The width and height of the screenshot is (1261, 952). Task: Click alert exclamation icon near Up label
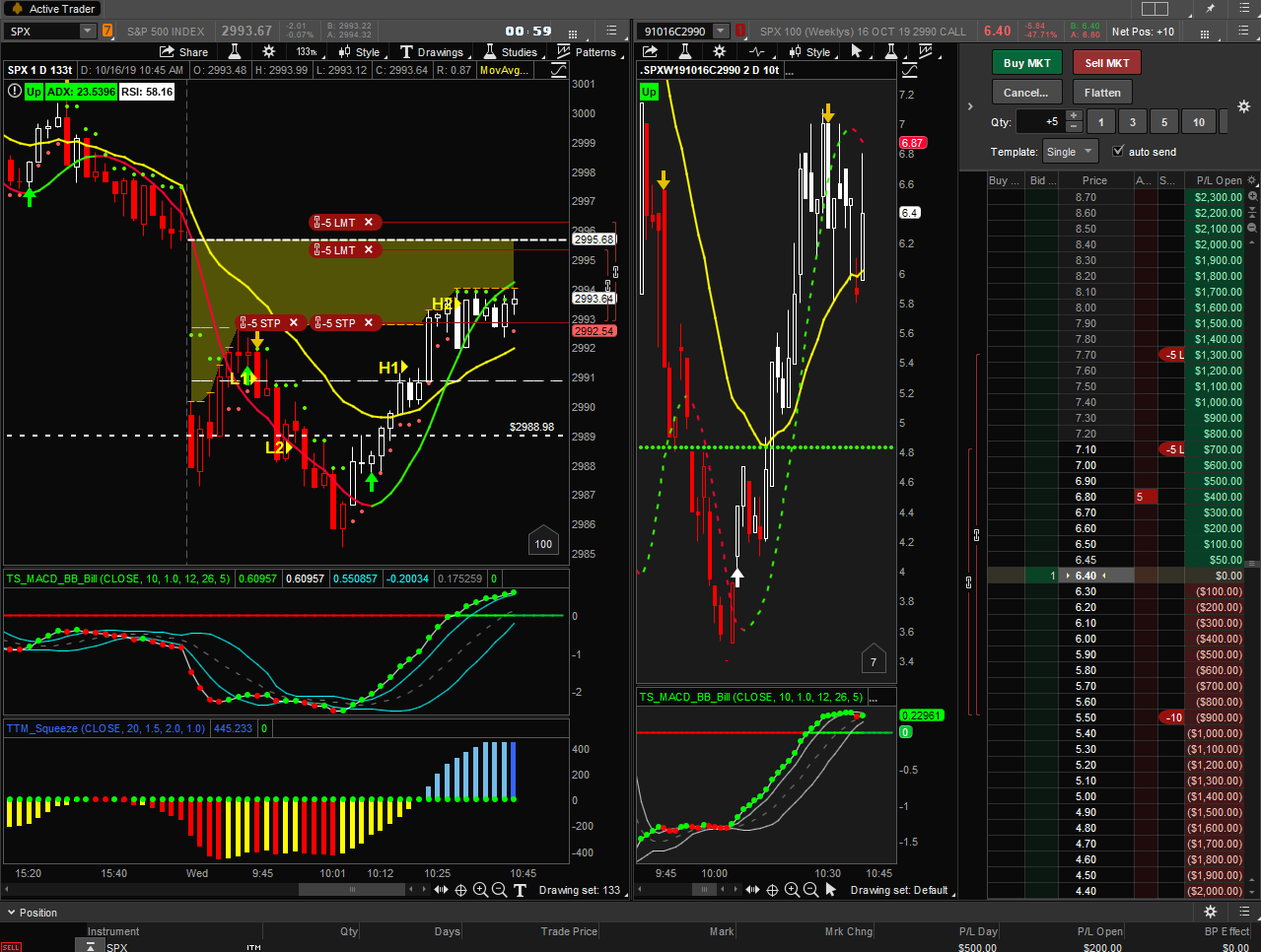(15, 92)
